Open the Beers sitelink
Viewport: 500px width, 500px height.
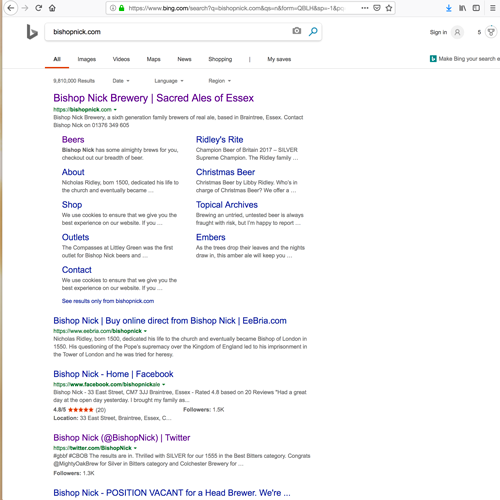(x=73, y=140)
